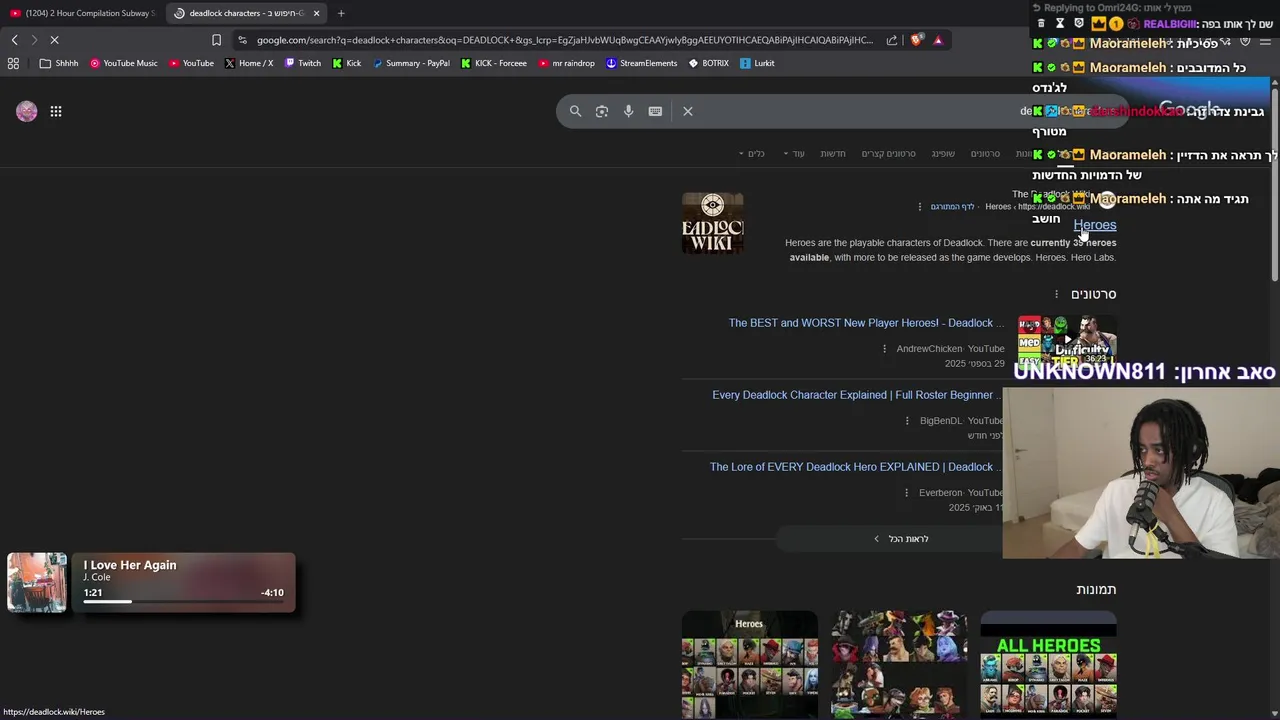Open options menu for Deadlock Wiki result
This screenshot has width=1280, height=720.
click(920, 207)
